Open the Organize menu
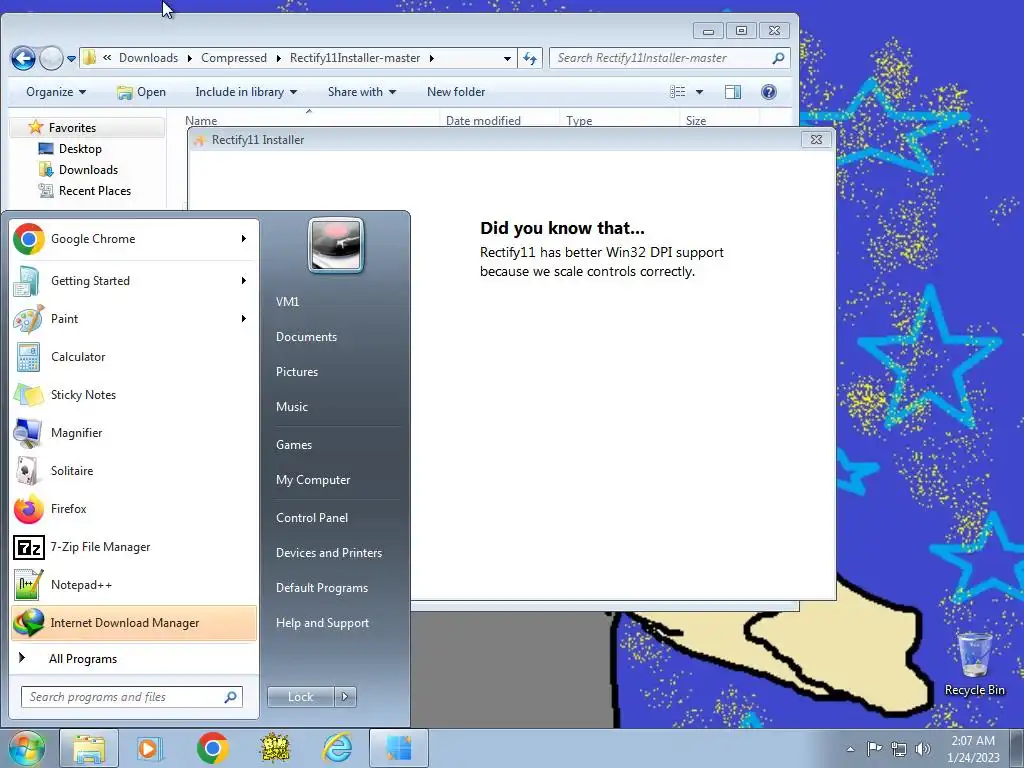The height and width of the screenshot is (768, 1024). tap(56, 92)
